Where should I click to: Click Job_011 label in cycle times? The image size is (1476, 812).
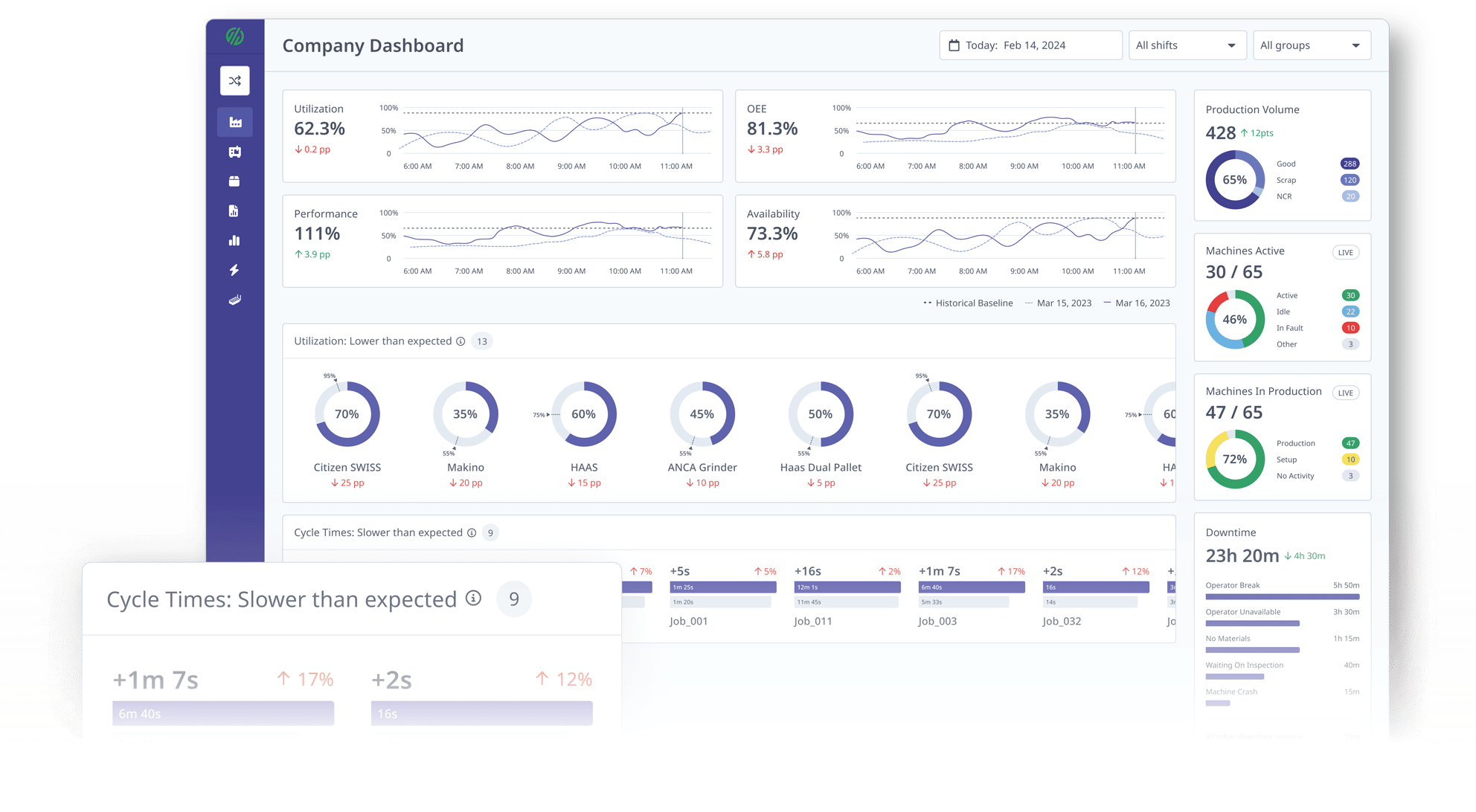813,621
